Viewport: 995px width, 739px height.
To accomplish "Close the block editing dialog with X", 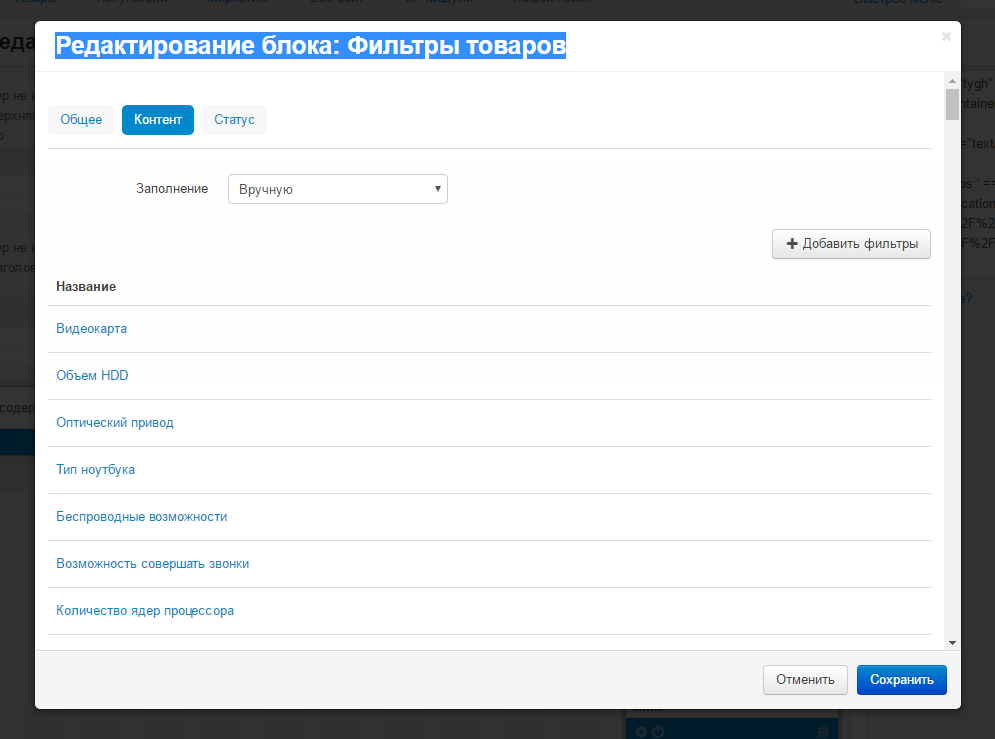I will click(946, 37).
